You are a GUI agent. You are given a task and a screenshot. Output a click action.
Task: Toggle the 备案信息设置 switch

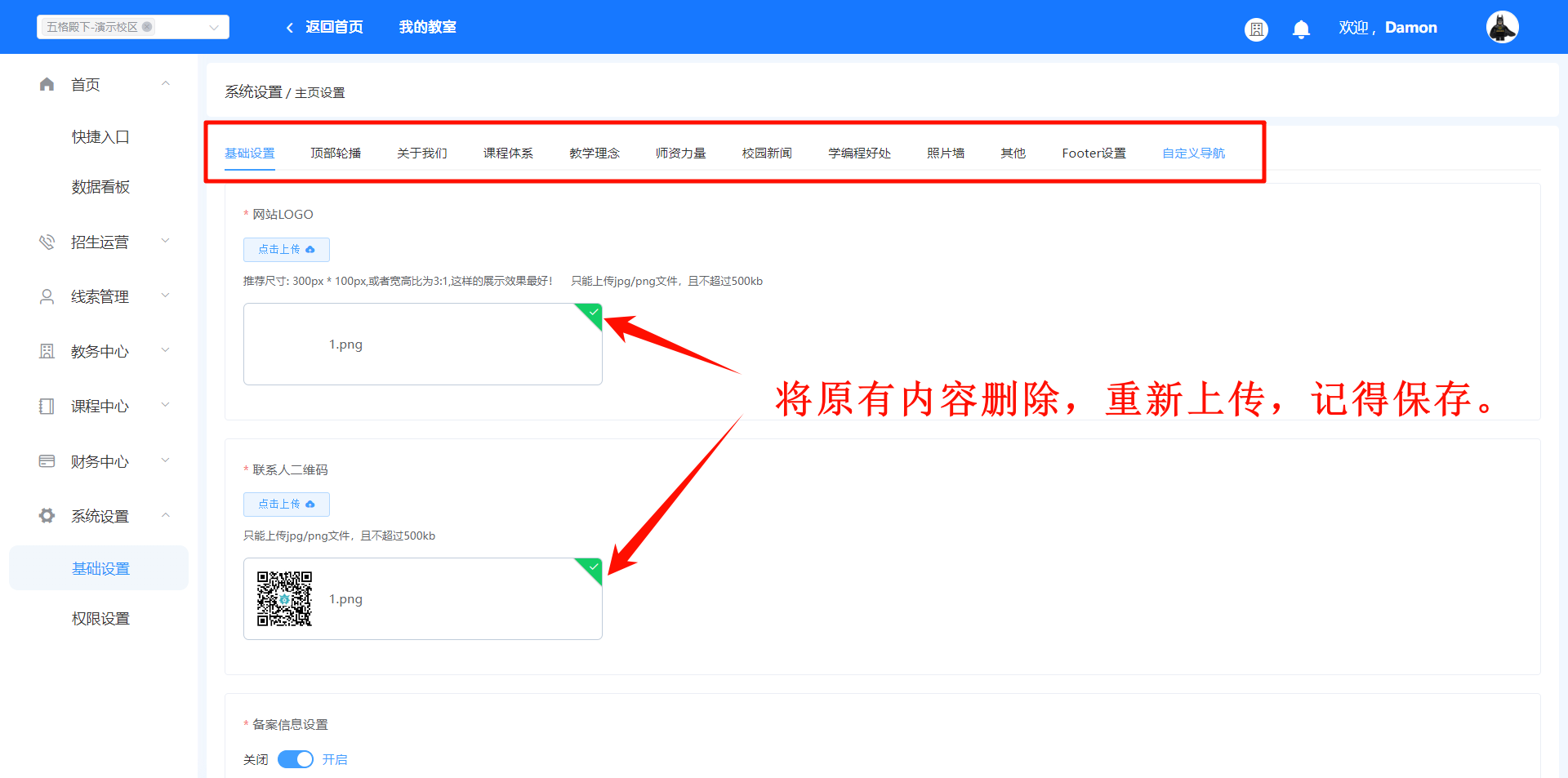click(296, 759)
